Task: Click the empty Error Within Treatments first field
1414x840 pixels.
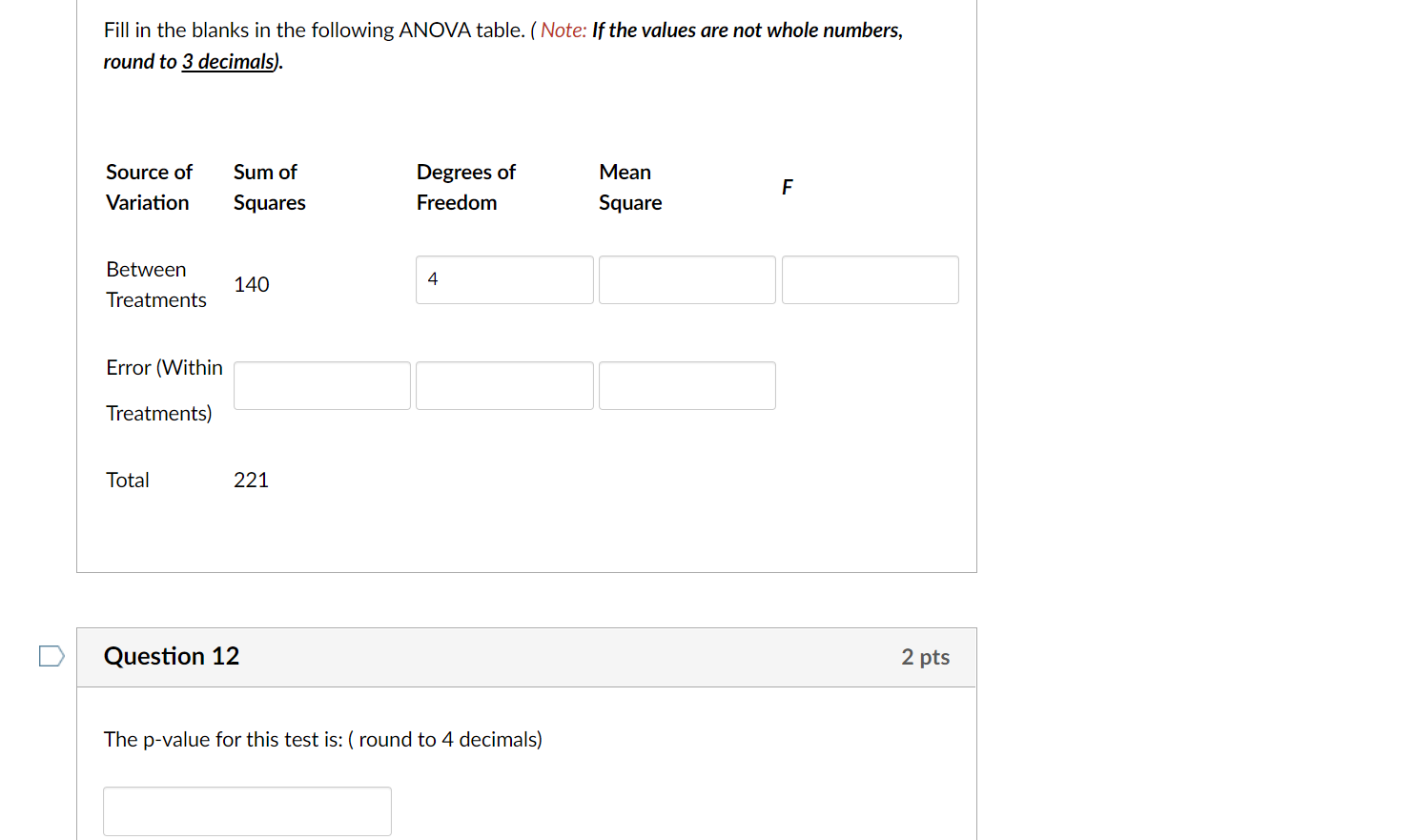Action: (321, 385)
